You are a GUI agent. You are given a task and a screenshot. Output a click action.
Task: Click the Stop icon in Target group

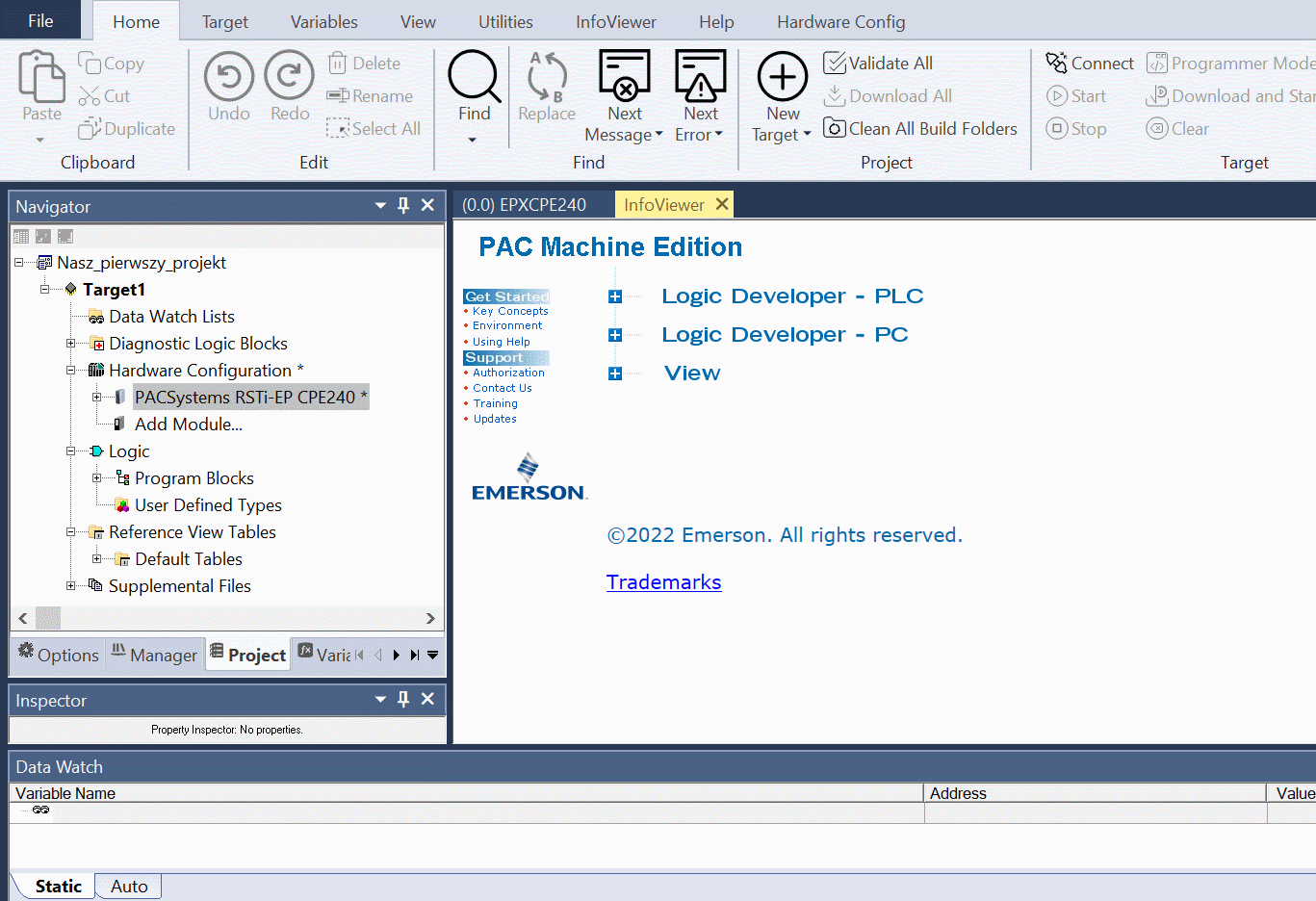(1057, 129)
